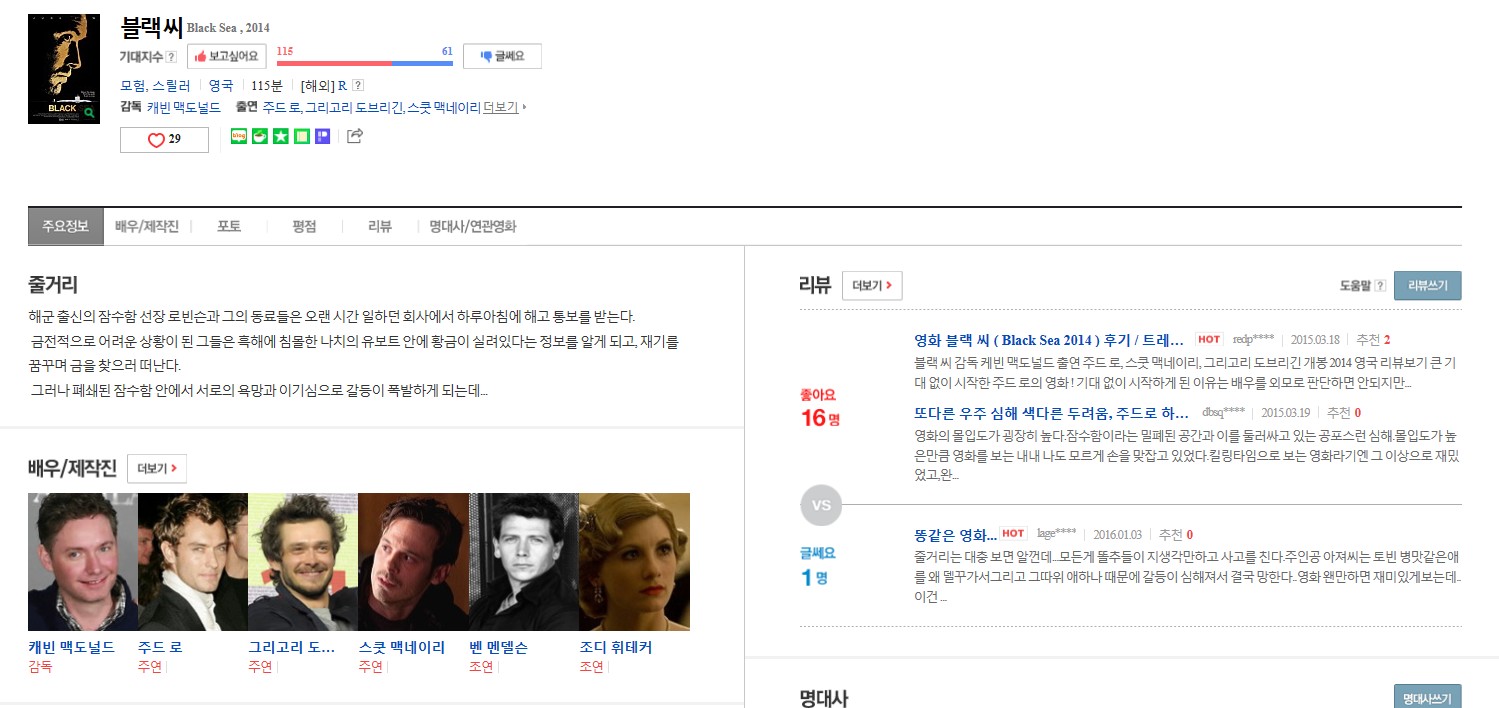Click 스쿳 맥네이리 name under photo

coord(402,647)
